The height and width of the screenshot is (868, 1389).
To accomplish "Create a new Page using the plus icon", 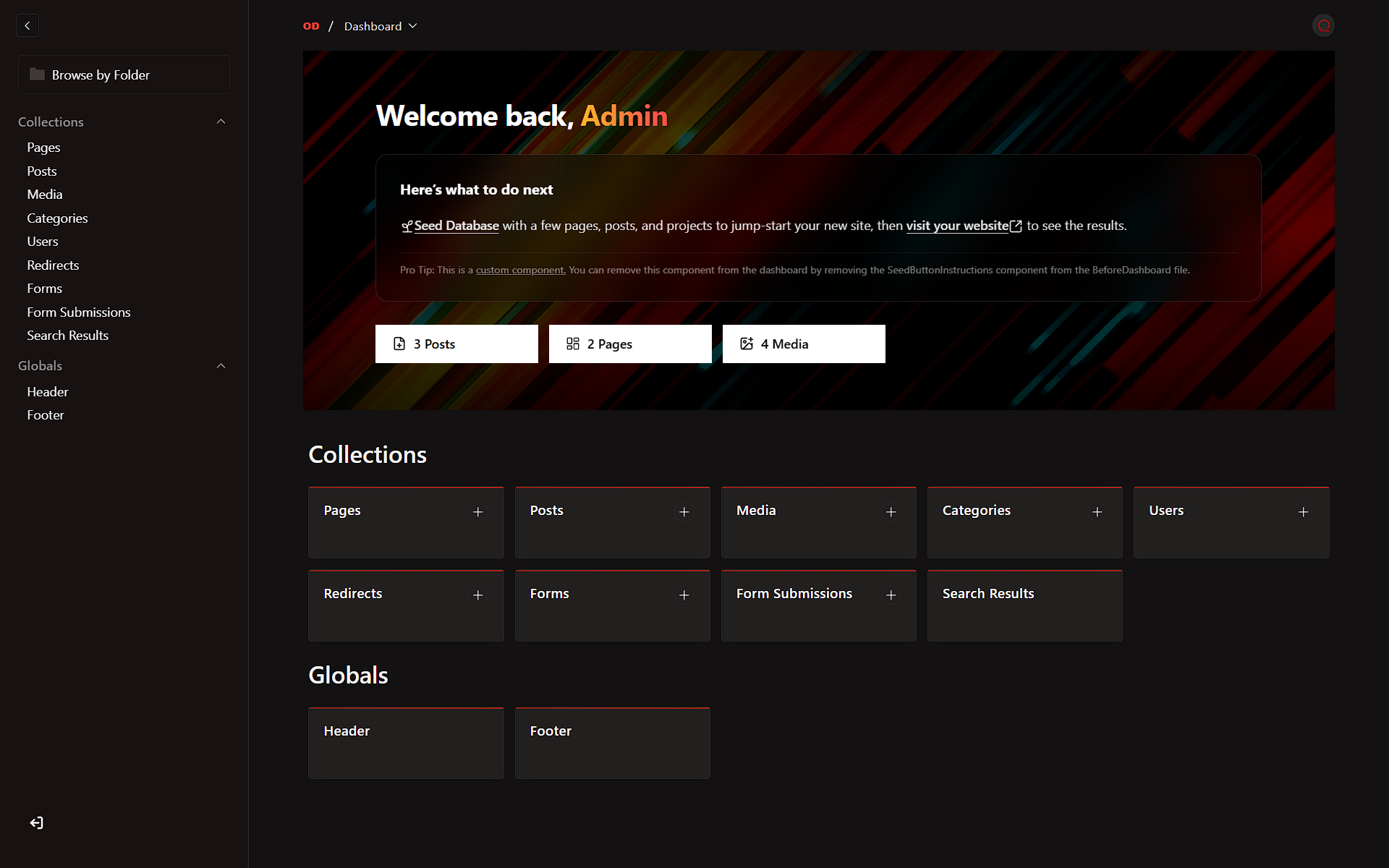I will pyautogui.click(x=478, y=511).
